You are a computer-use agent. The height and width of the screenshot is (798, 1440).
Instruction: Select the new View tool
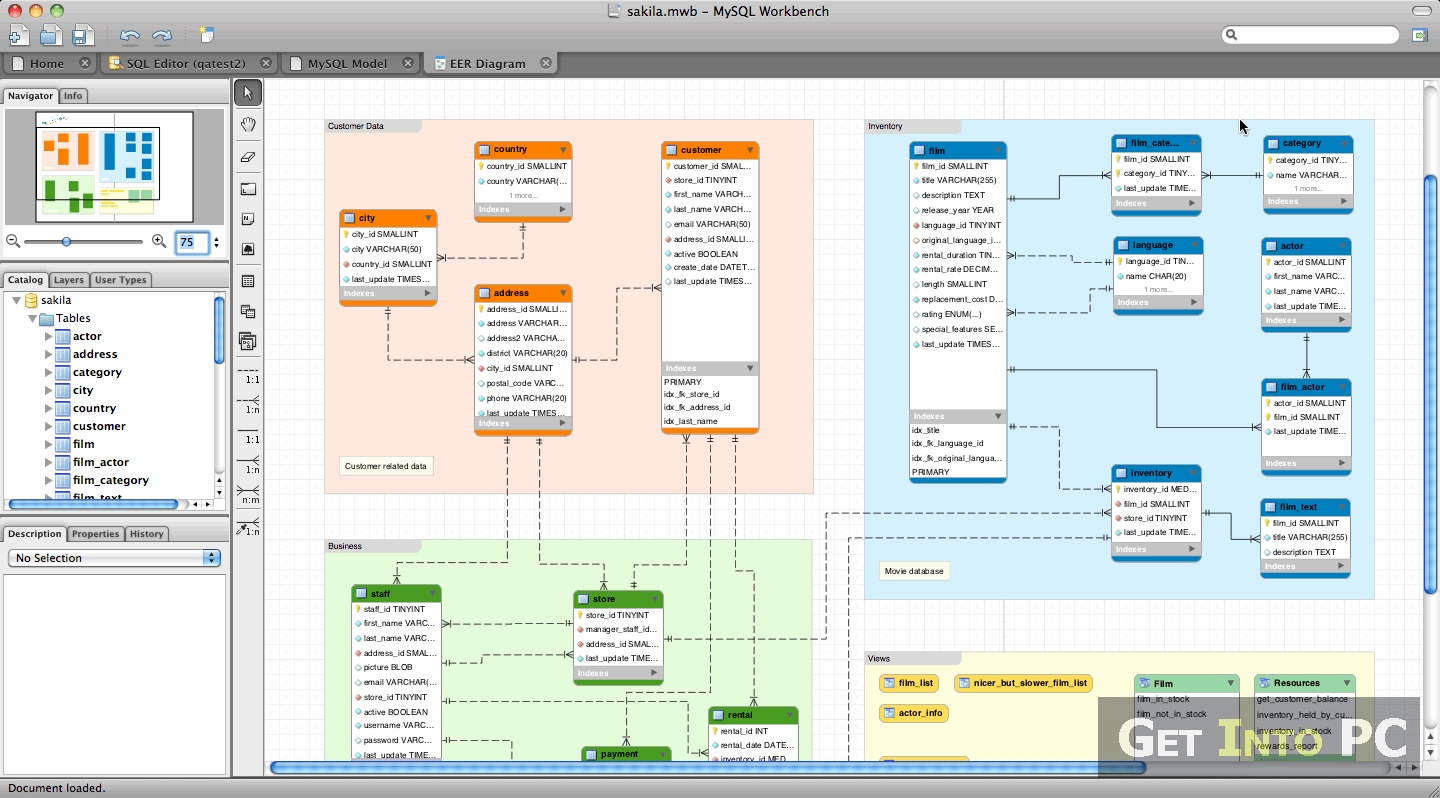pyautogui.click(x=248, y=312)
